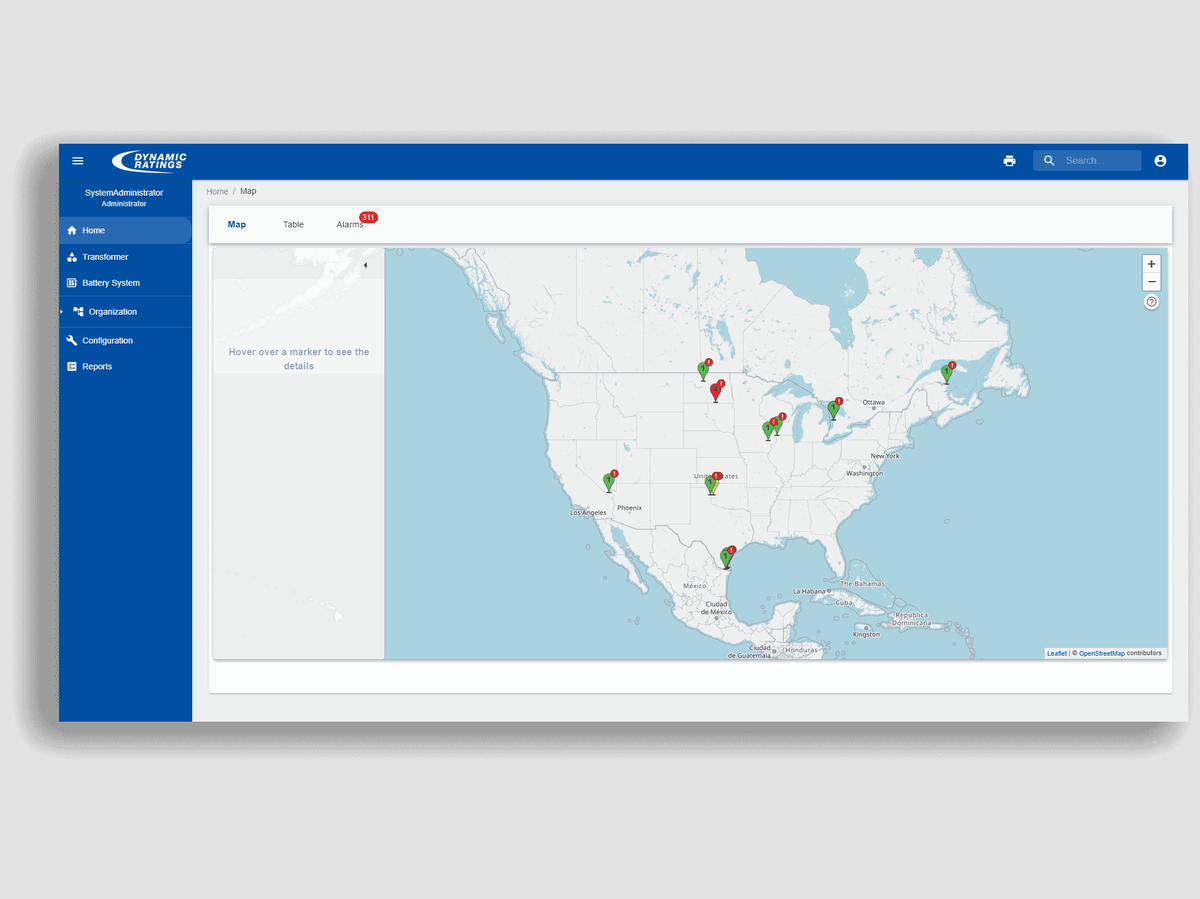Image resolution: width=1200 pixels, height=899 pixels.
Task: Click the Dynamic Ratings logo
Action: (x=150, y=161)
